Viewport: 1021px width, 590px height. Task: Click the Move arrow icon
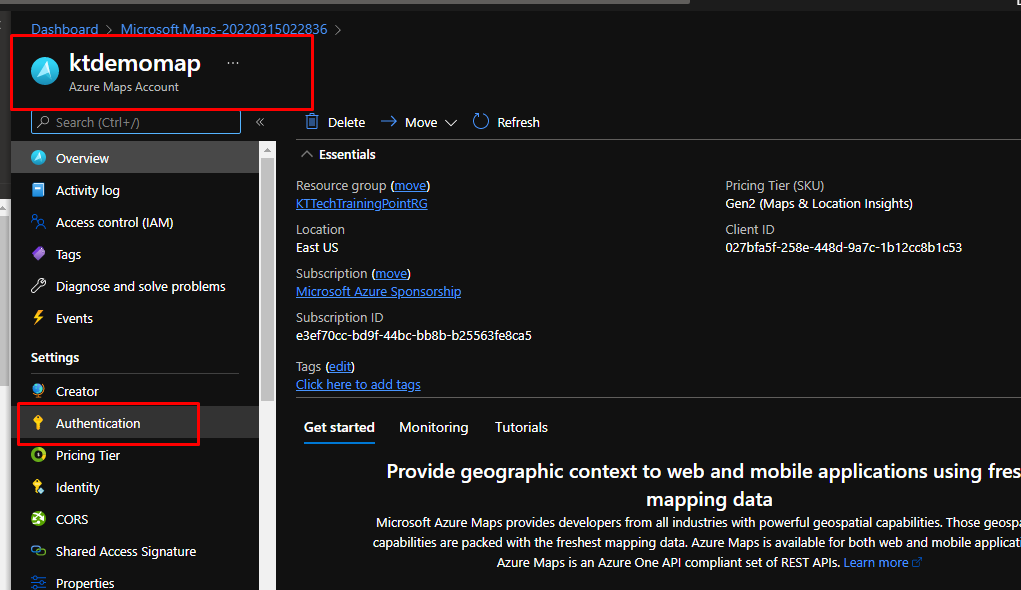click(389, 121)
